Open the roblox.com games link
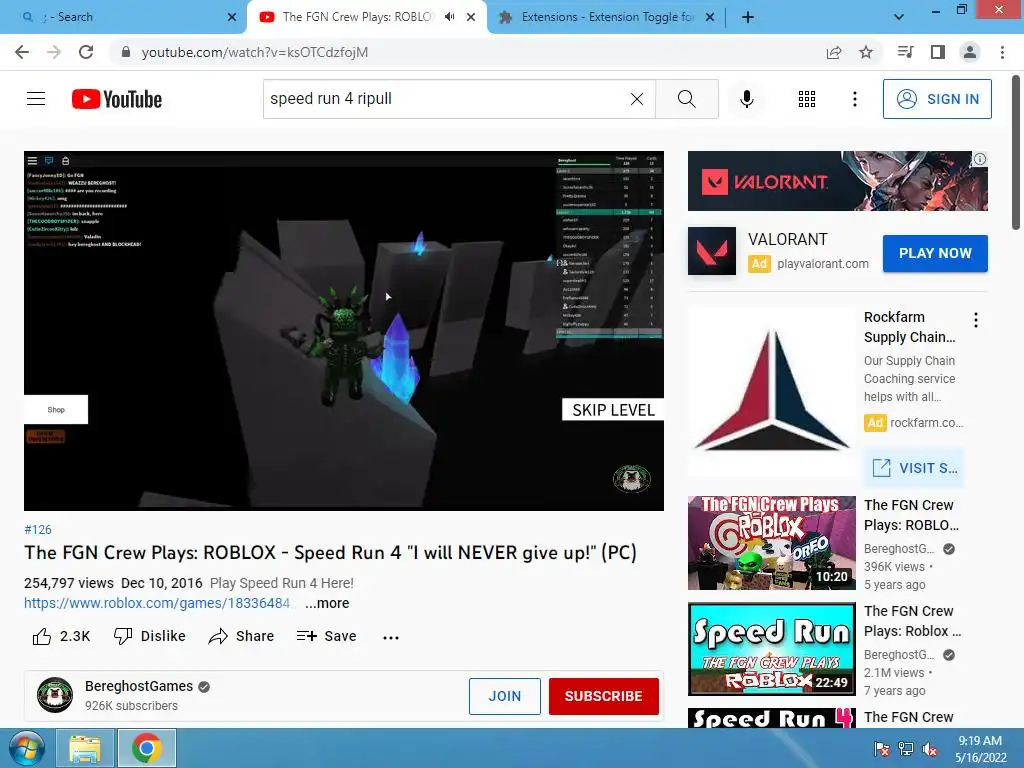Image resolution: width=1024 pixels, height=768 pixels. 157,603
